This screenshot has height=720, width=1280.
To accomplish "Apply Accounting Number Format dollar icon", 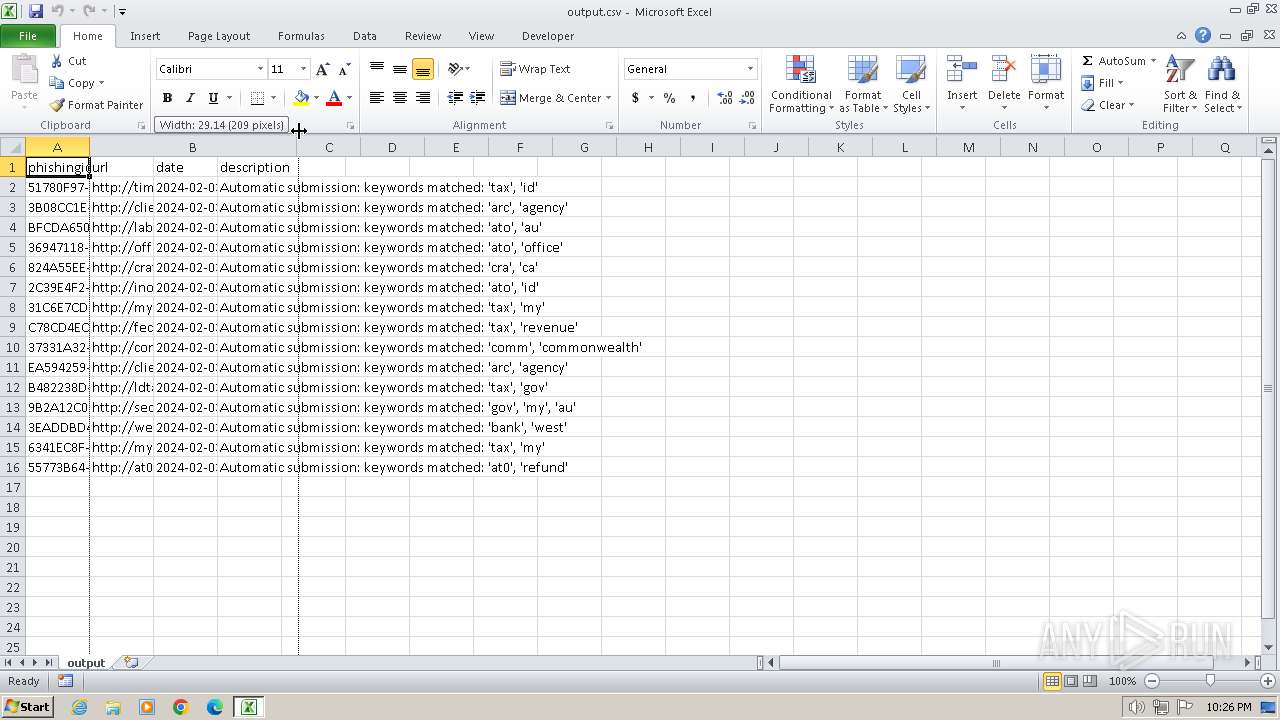I will coord(635,98).
